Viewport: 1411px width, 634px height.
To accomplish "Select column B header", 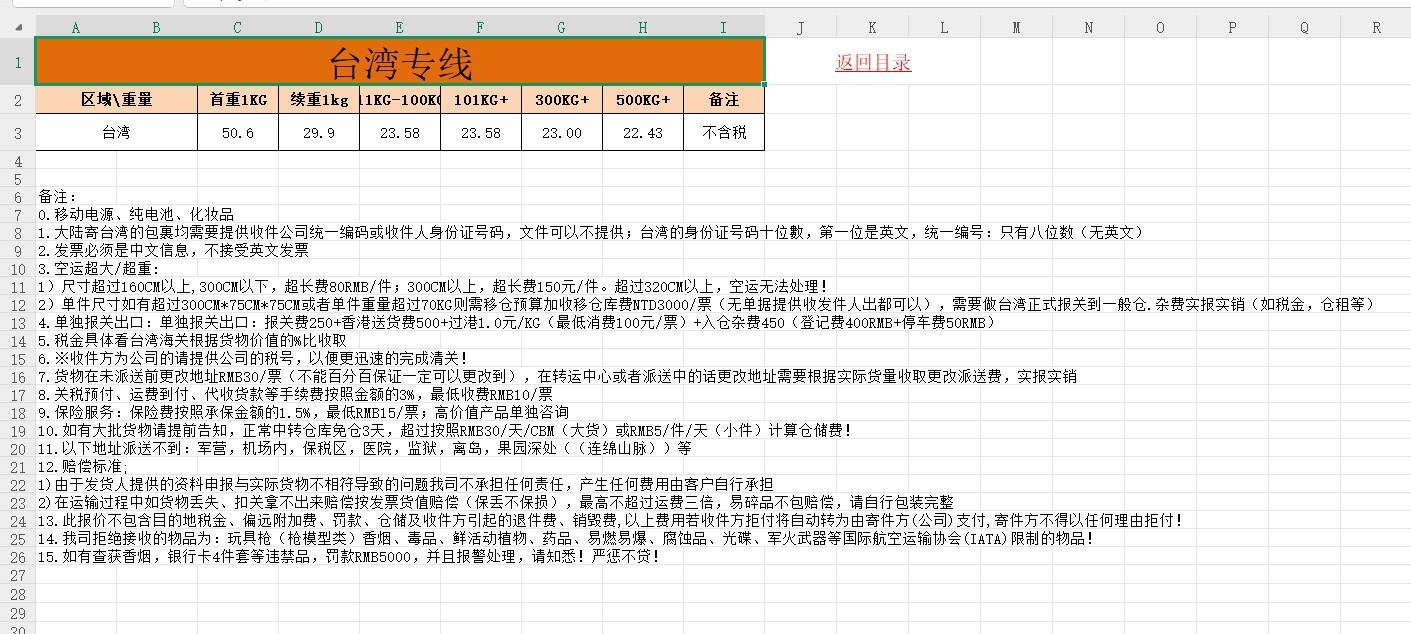I will tap(157, 28).
